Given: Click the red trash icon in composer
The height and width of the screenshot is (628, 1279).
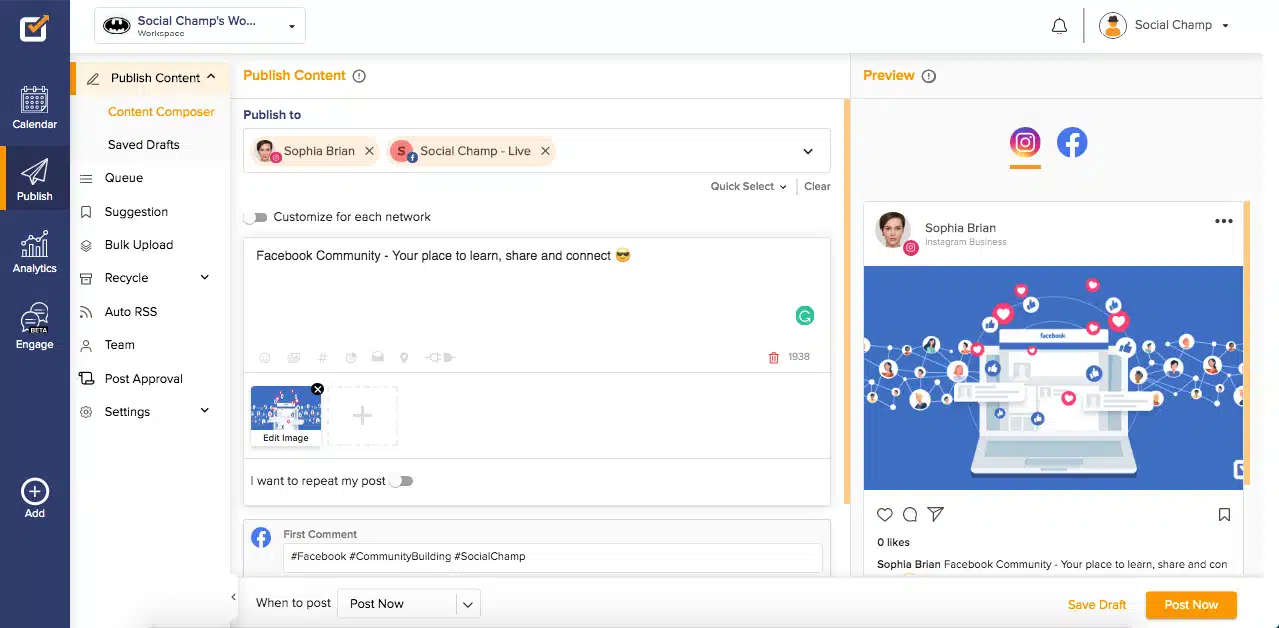Looking at the screenshot, I should (773, 357).
